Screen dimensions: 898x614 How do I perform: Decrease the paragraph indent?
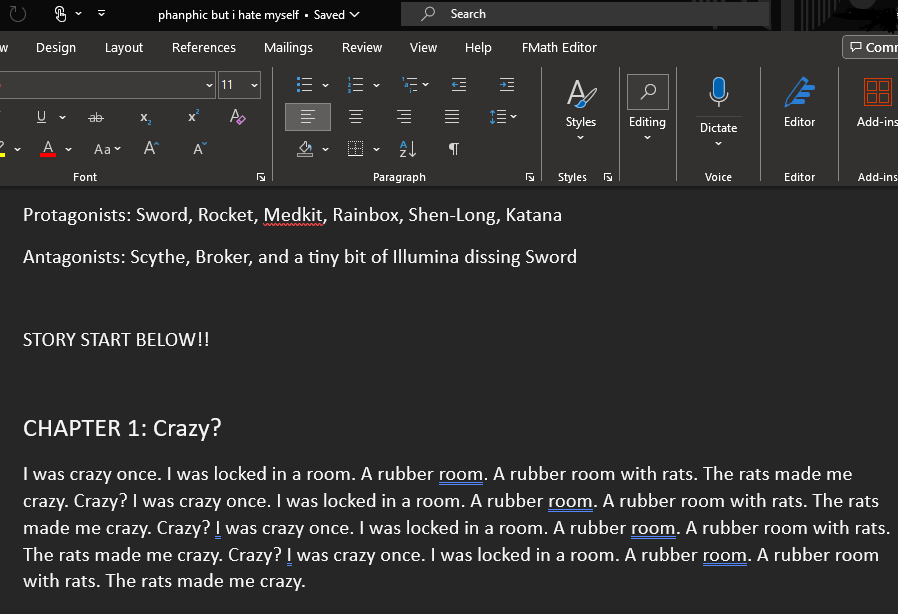[x=459, y=85]
